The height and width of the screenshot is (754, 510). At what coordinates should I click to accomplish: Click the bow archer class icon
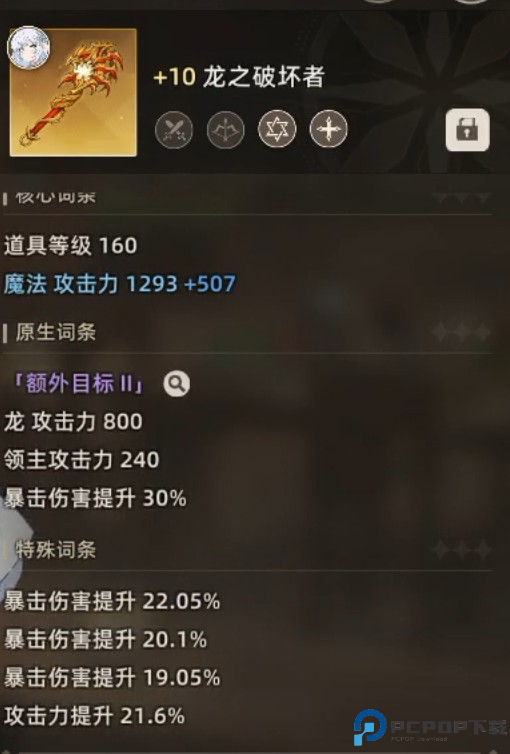coord(225,129)
